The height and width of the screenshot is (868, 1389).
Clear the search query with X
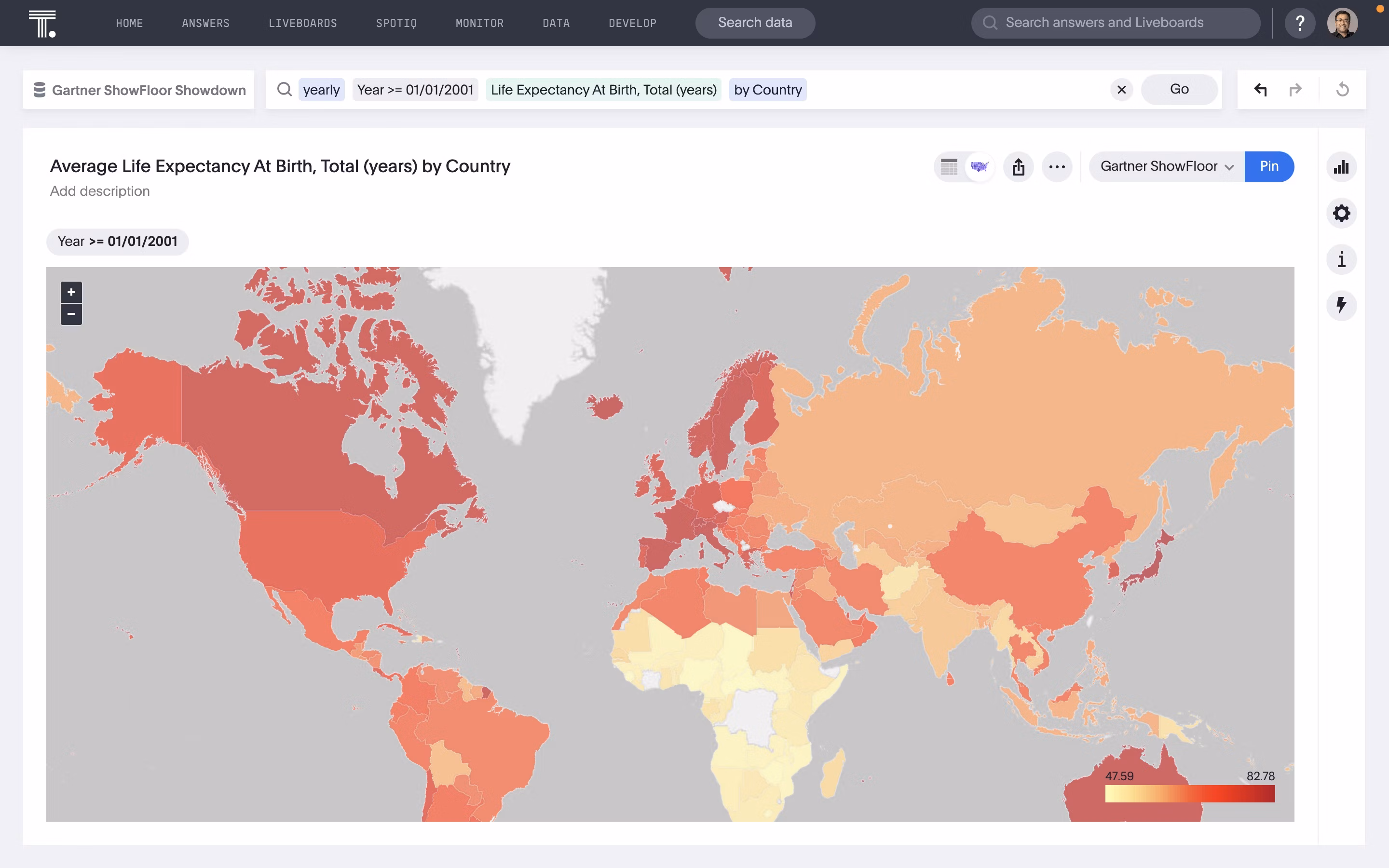click(1121, 90)
